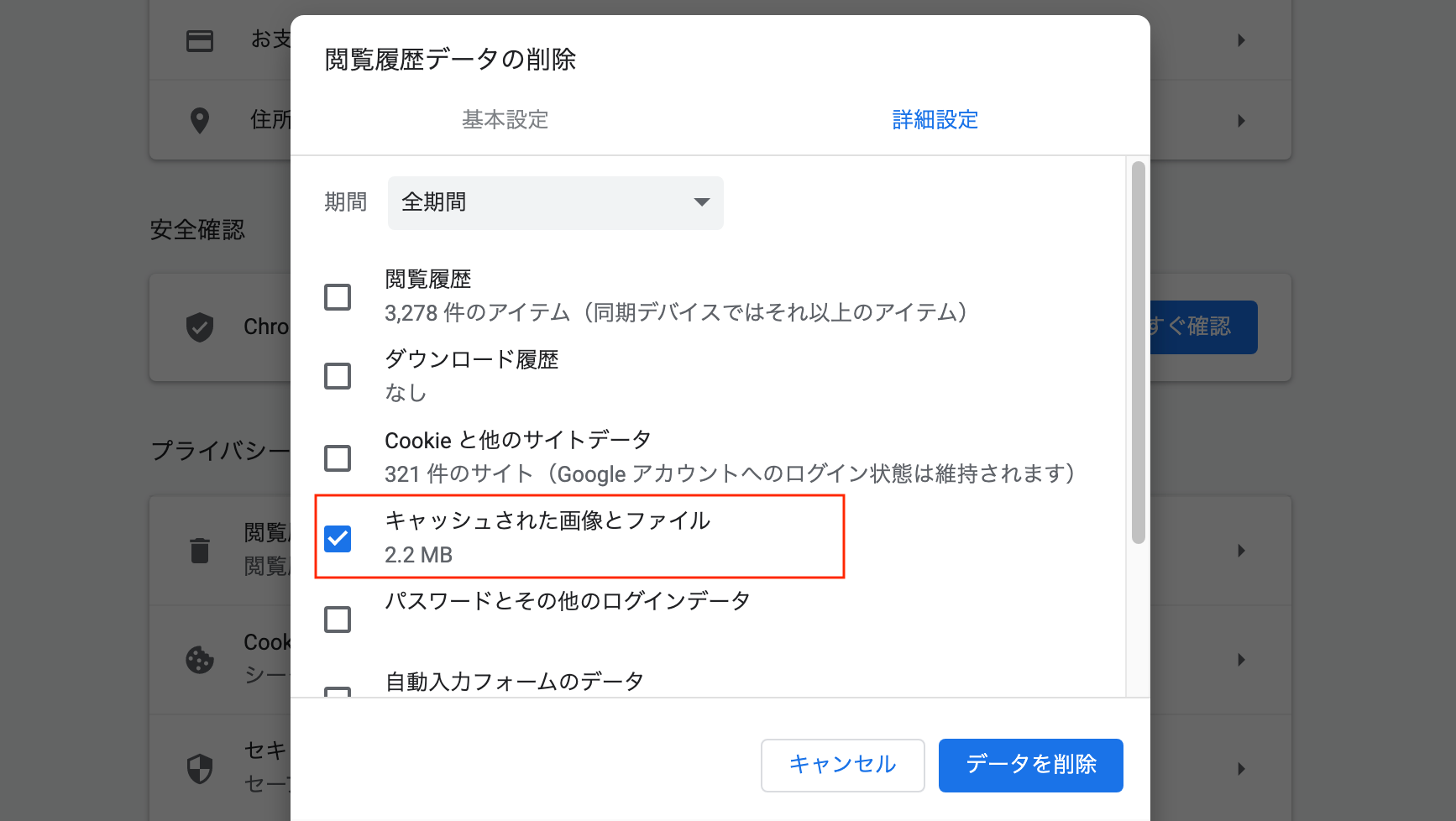Expand the addresses row arrow
This screenshot has height=821, width=1456.
click(1241, 121)
